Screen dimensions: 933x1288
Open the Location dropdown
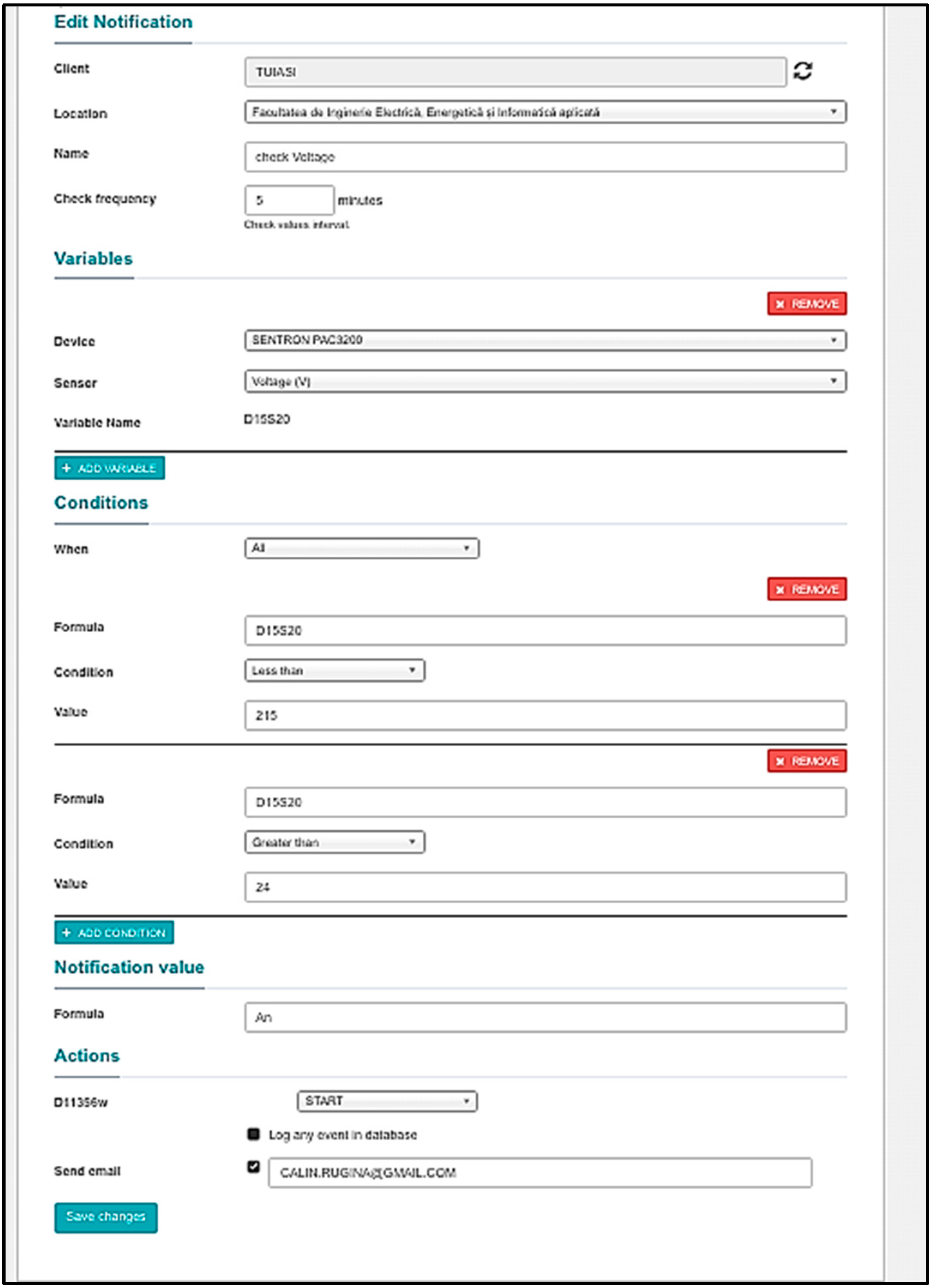(545, 112)
